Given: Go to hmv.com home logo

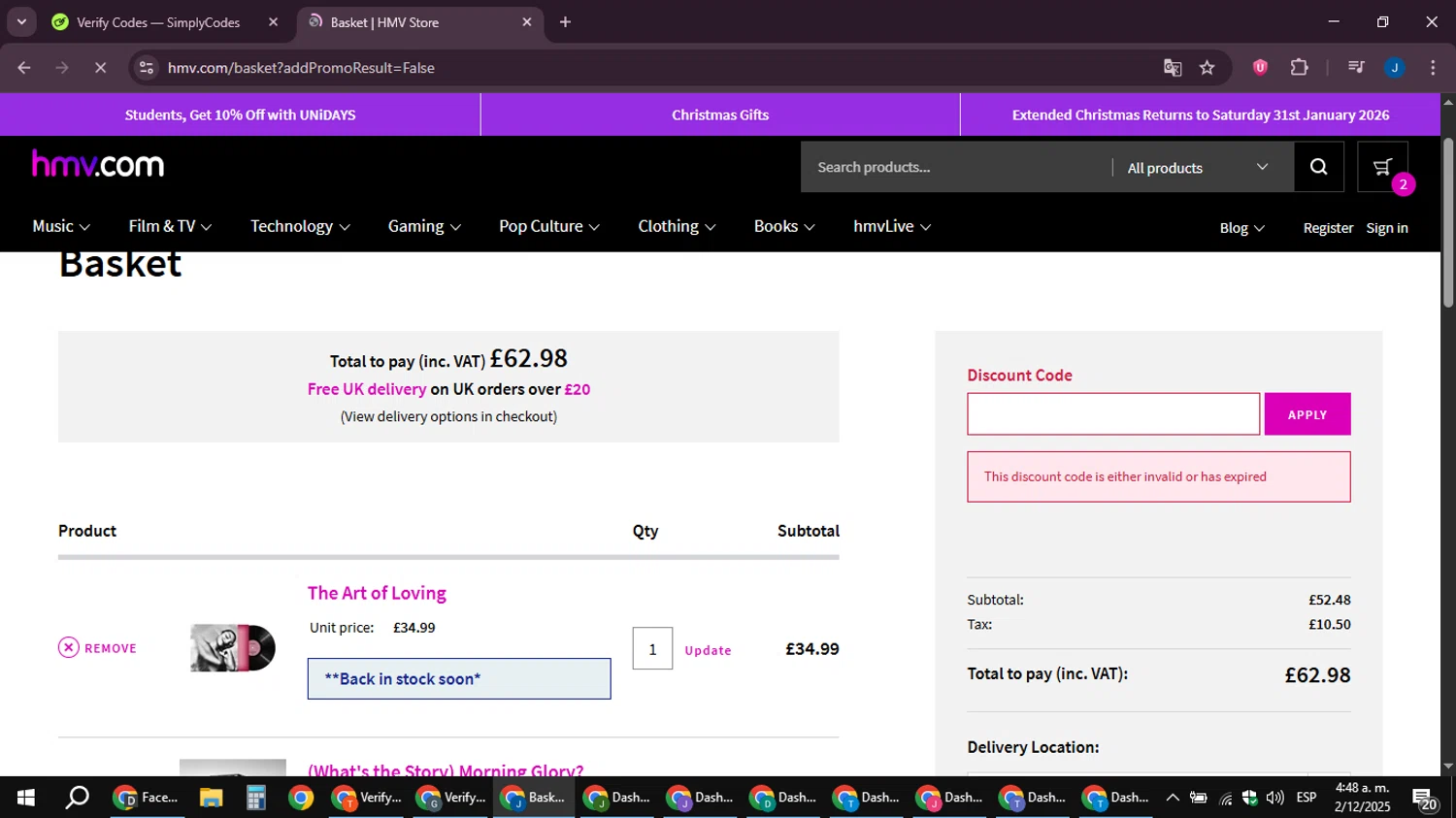Looking at the screenshot, I should [98, 164].
